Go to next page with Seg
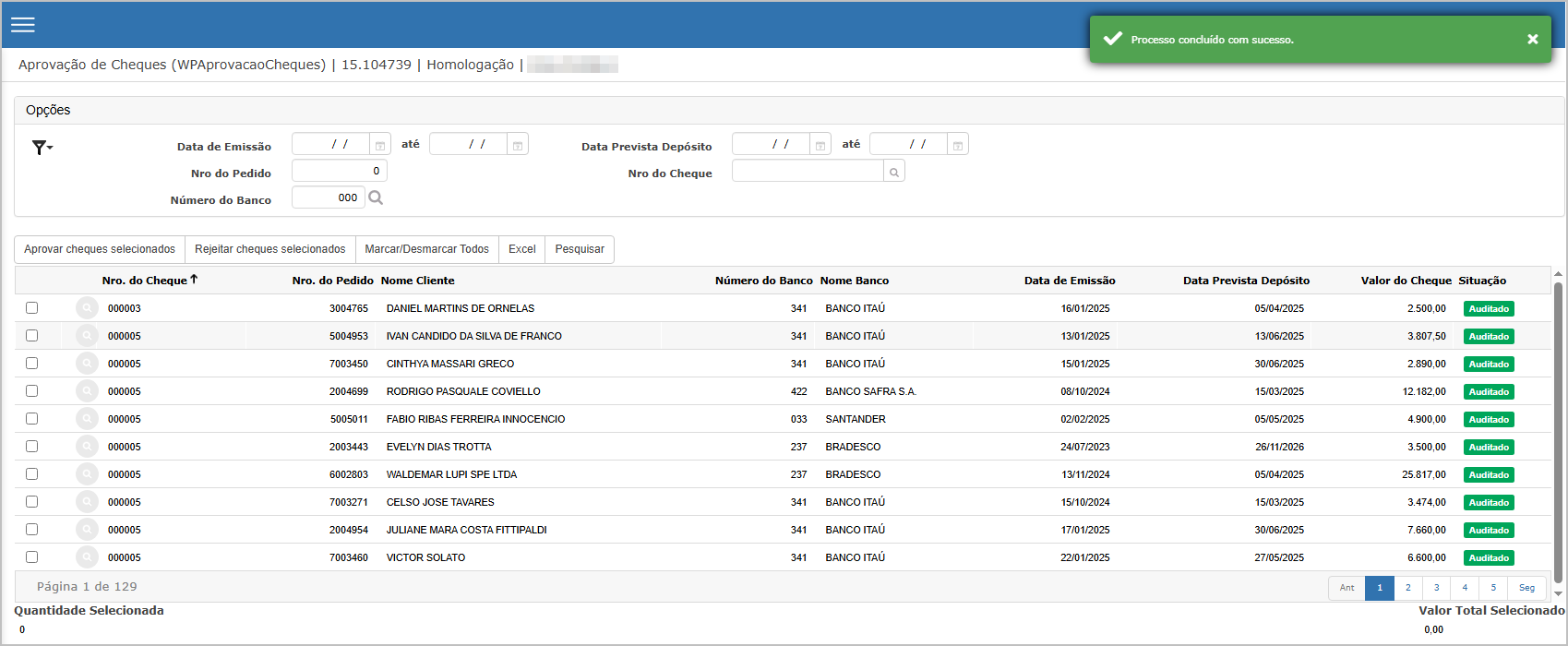This screenshot has height=646, width=1568. click(1527, 588)
